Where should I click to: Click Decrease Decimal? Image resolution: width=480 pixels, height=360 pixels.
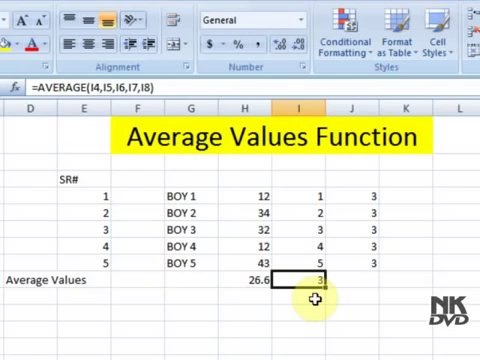[298, 44]
